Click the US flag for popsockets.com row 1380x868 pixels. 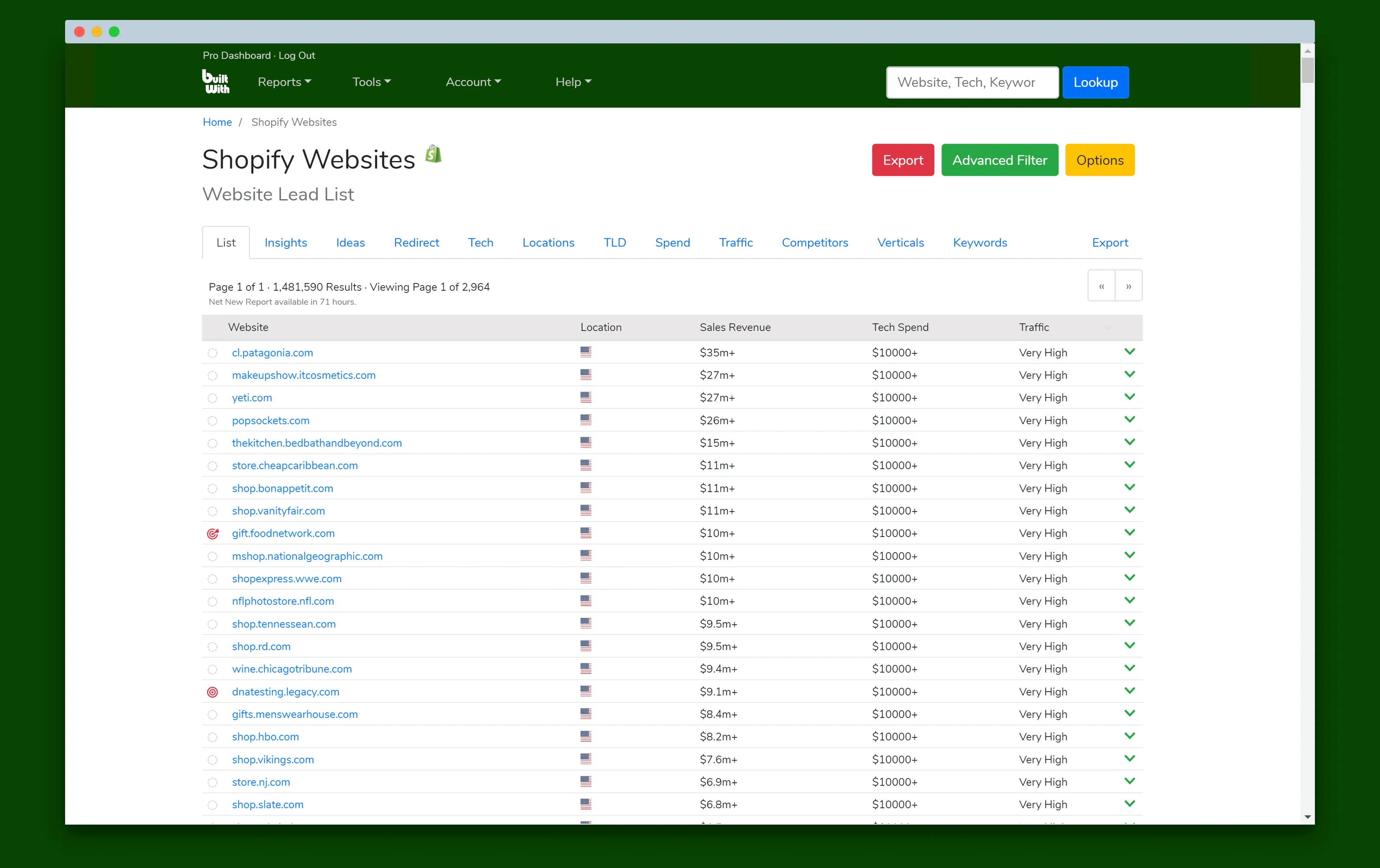click(586, 420)
